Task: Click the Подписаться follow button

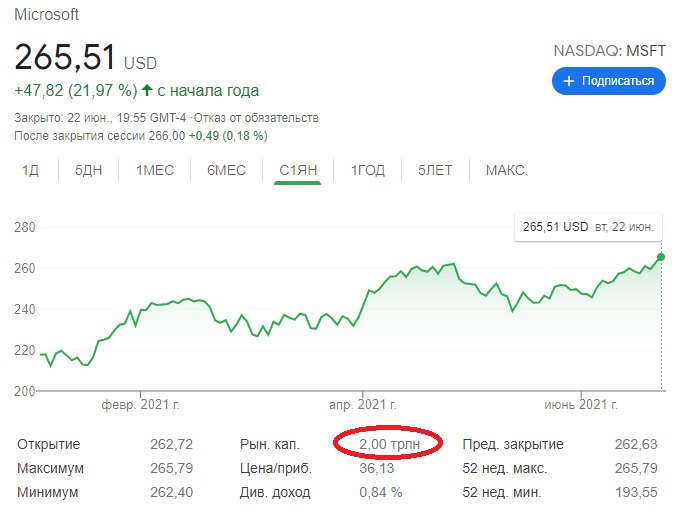Action: point(608,81)
